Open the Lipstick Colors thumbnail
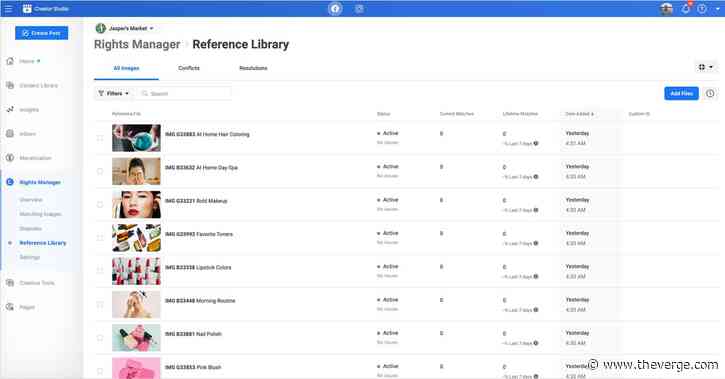This screenshot has width=725, height=379. (x=136, y=271)
